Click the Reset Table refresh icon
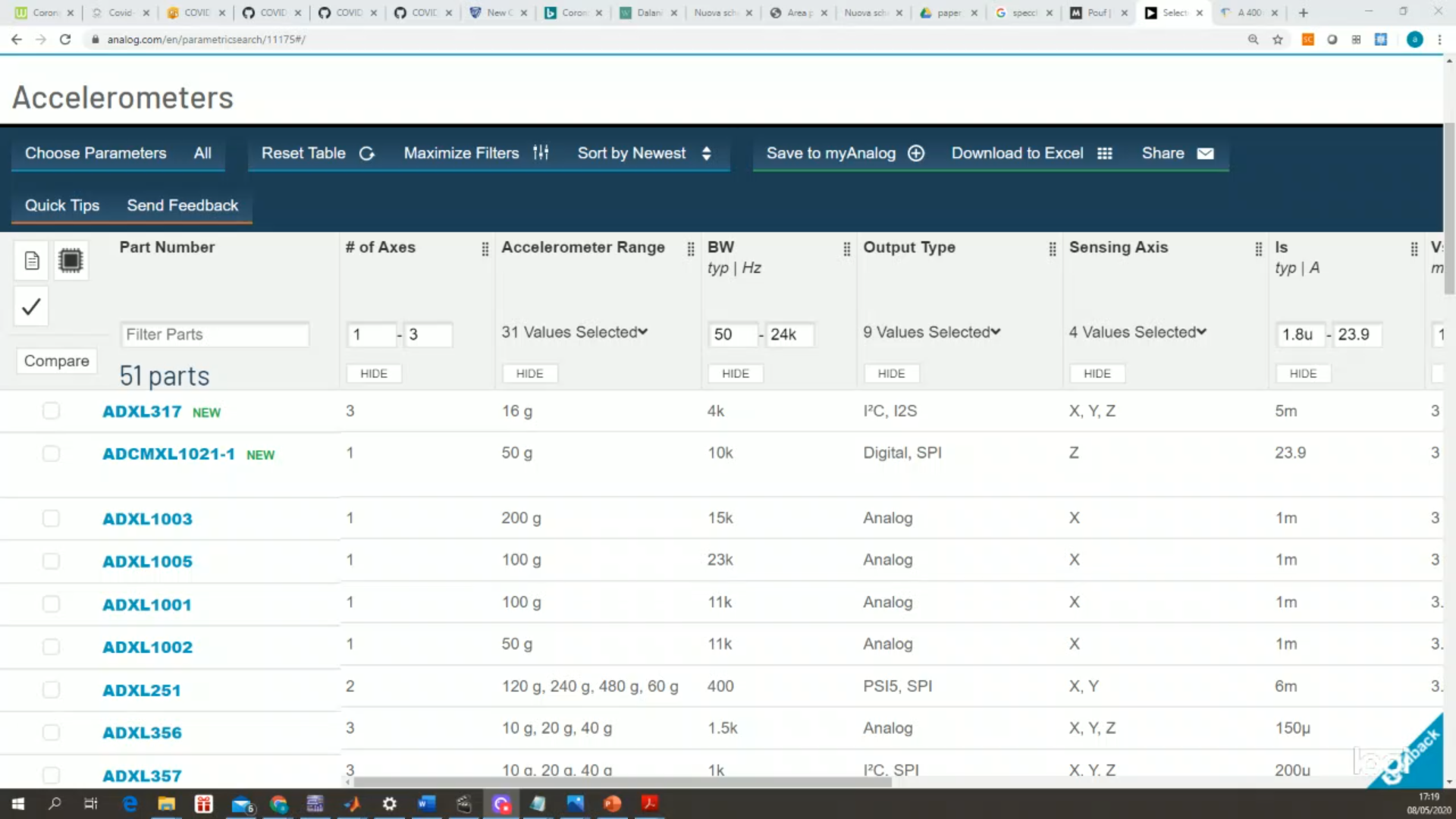The image size is (1456, 819). [367, 153]
